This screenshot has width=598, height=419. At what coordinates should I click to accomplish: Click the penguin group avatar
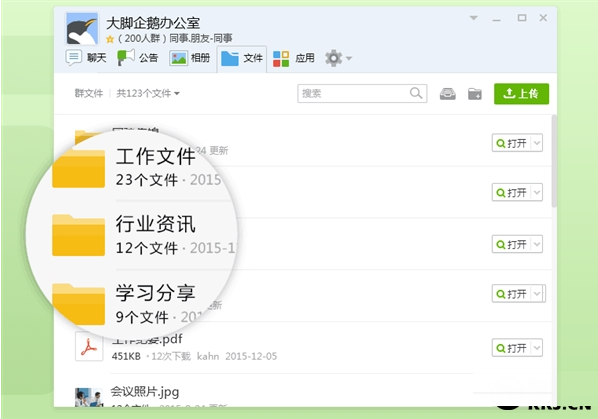82,29
